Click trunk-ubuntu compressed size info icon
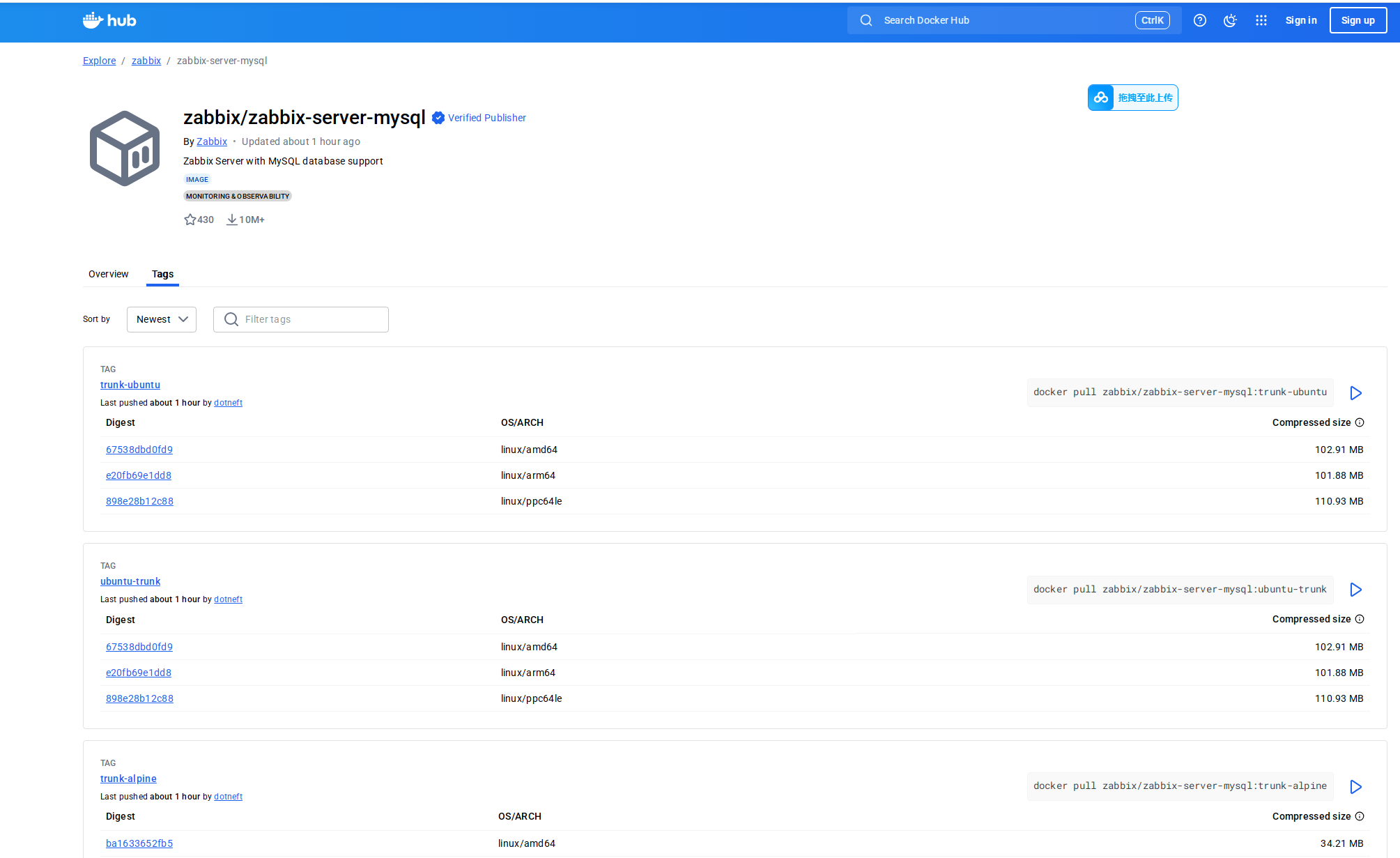The image size is (1400, 858). click(x=1360, y=422)
